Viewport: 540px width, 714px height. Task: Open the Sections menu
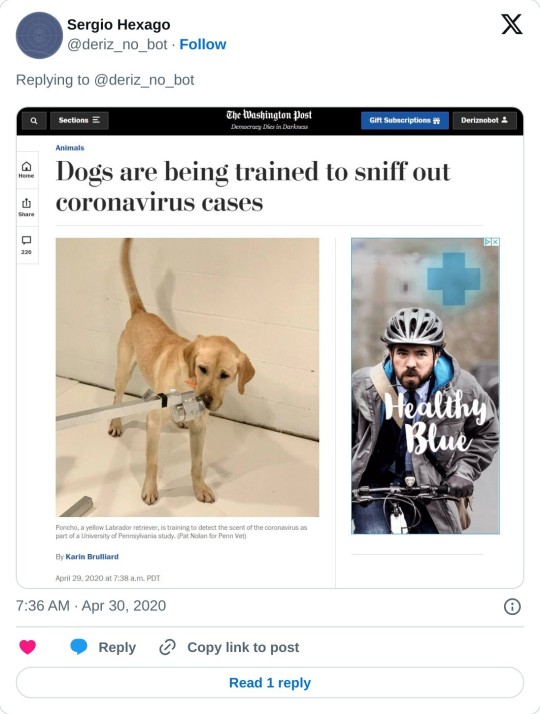tap(79, 121)
